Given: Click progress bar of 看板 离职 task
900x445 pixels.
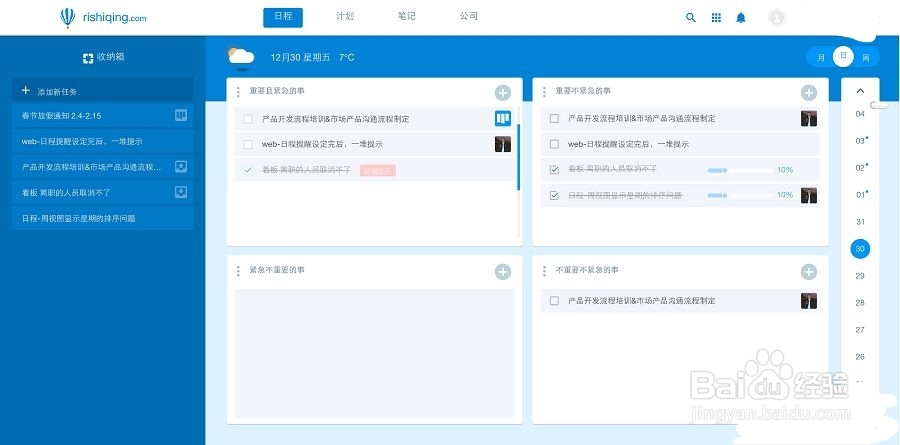Looking at the screenshot, I should [740, 170].
